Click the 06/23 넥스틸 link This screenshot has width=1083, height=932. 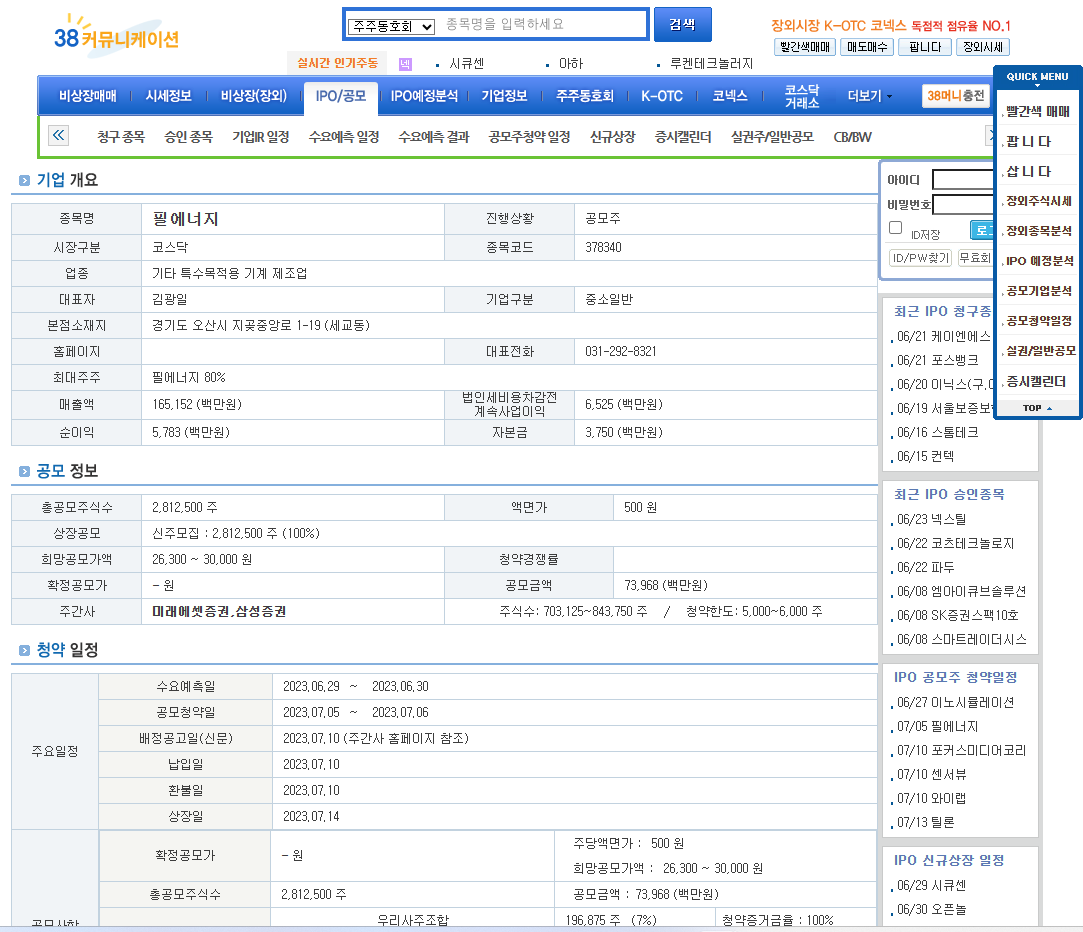931,520
